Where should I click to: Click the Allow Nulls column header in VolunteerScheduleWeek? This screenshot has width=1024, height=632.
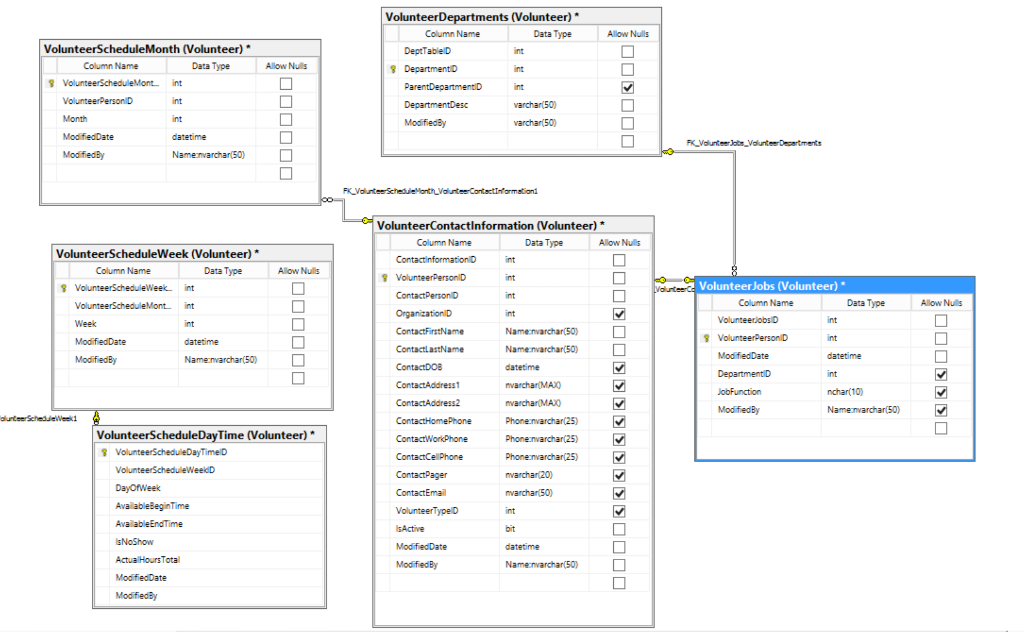(298, 270)
